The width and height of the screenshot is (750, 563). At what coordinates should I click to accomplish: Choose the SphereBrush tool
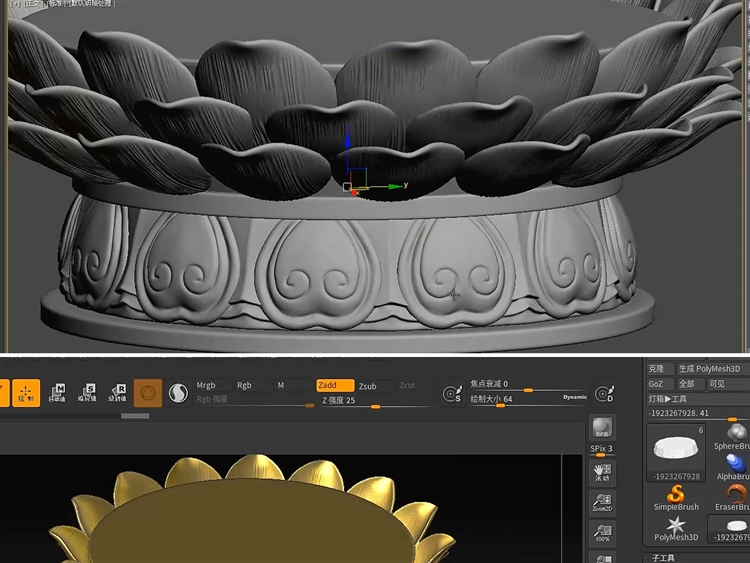[x=732, y=437]
